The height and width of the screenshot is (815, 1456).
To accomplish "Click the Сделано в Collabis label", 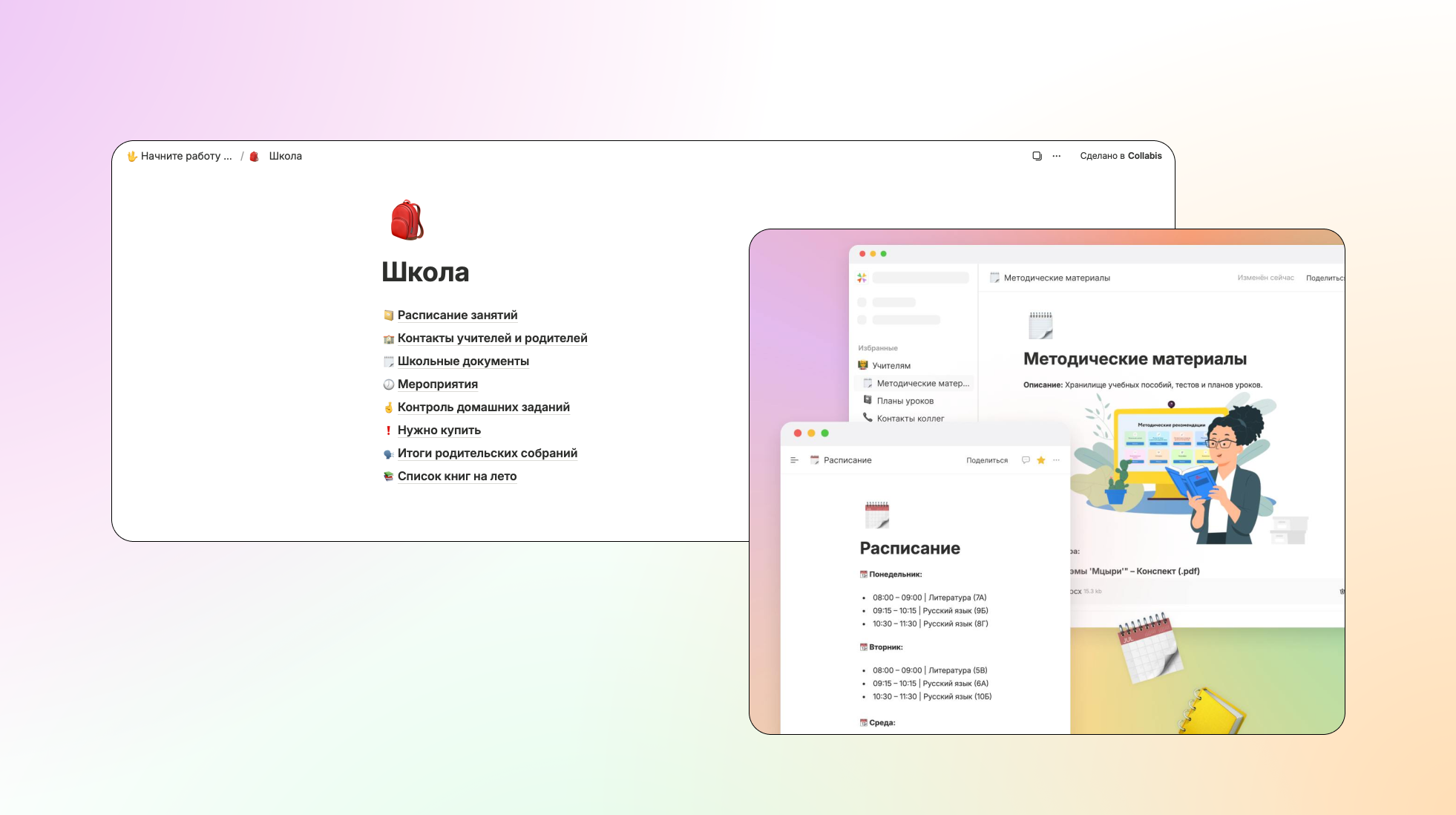I will tap(1121, 156).
